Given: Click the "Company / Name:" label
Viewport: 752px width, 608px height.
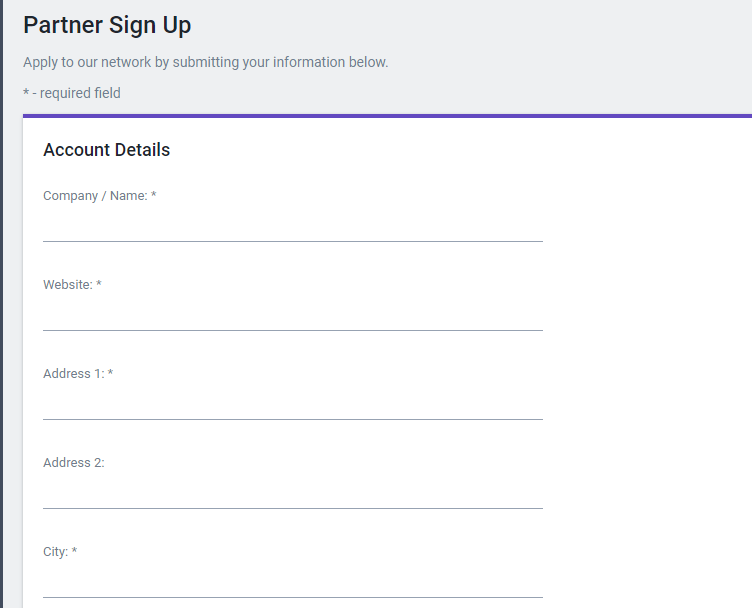Looking at the screenshot, I should (x=95, y=196).
